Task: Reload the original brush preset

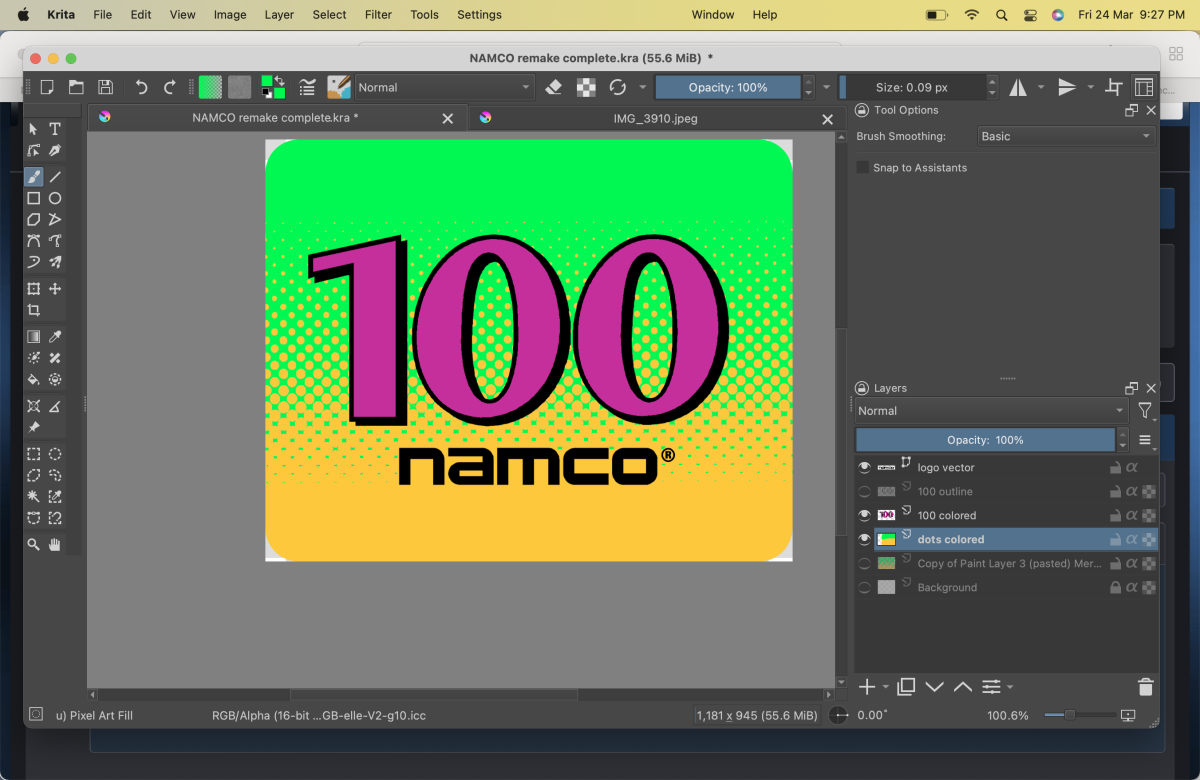Action: (618, 87)
